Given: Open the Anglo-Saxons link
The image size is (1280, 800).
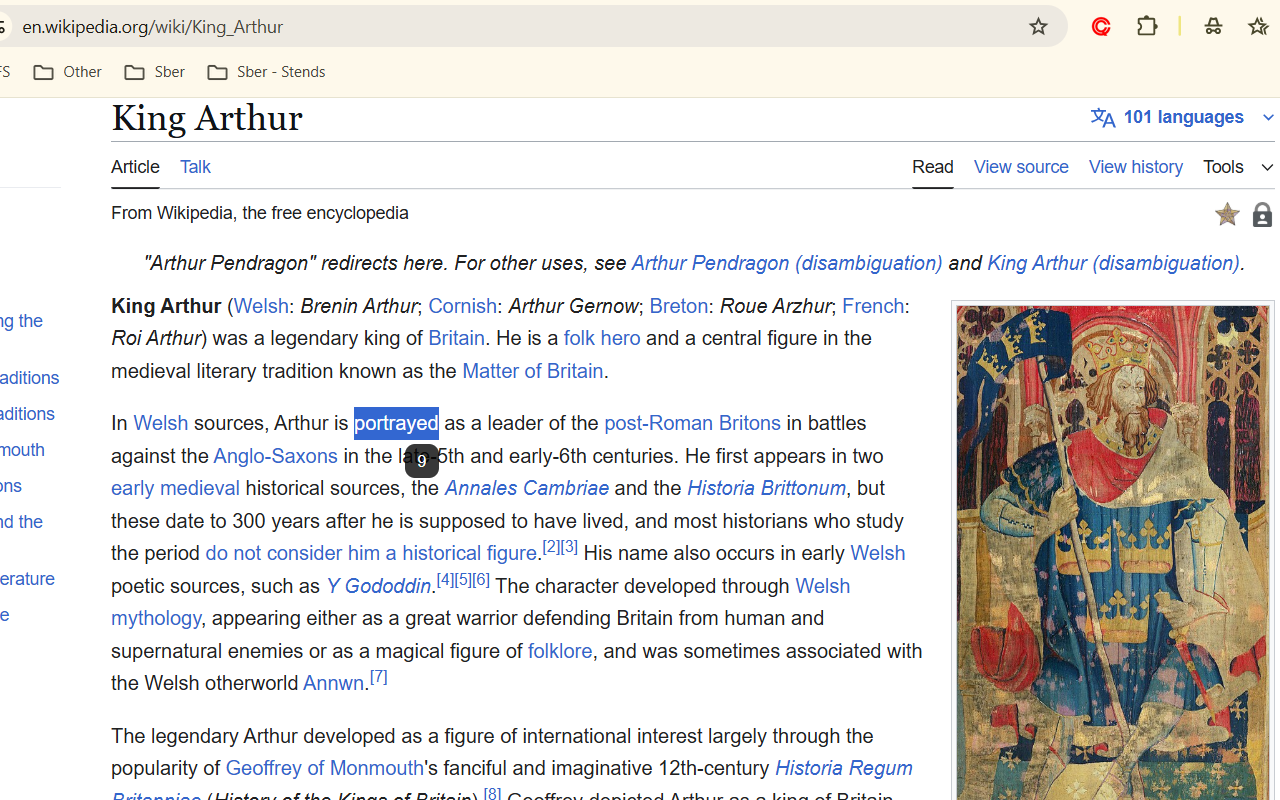Looking at the screenshot, I should (x=275, y=456).
